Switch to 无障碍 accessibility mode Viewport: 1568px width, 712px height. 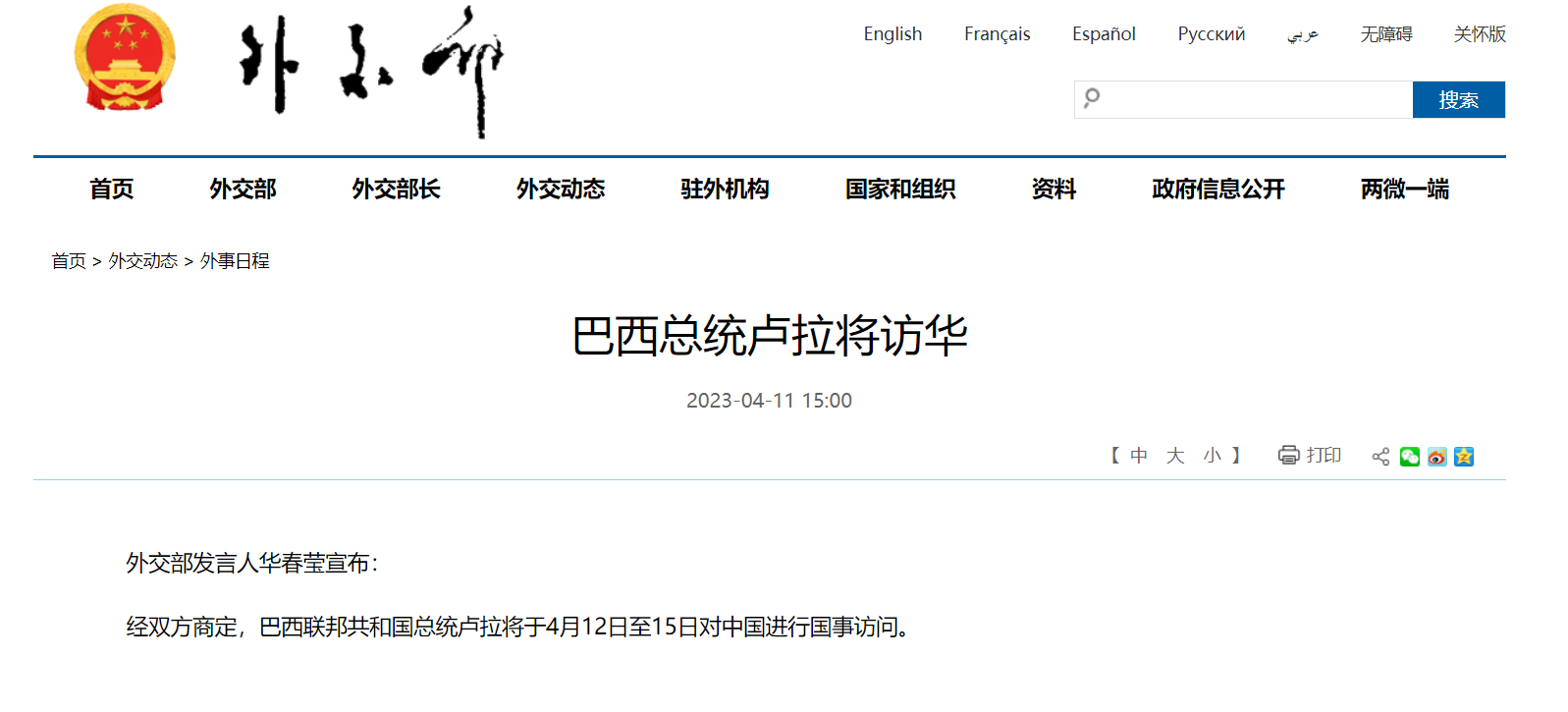[x=1385, y=34]
